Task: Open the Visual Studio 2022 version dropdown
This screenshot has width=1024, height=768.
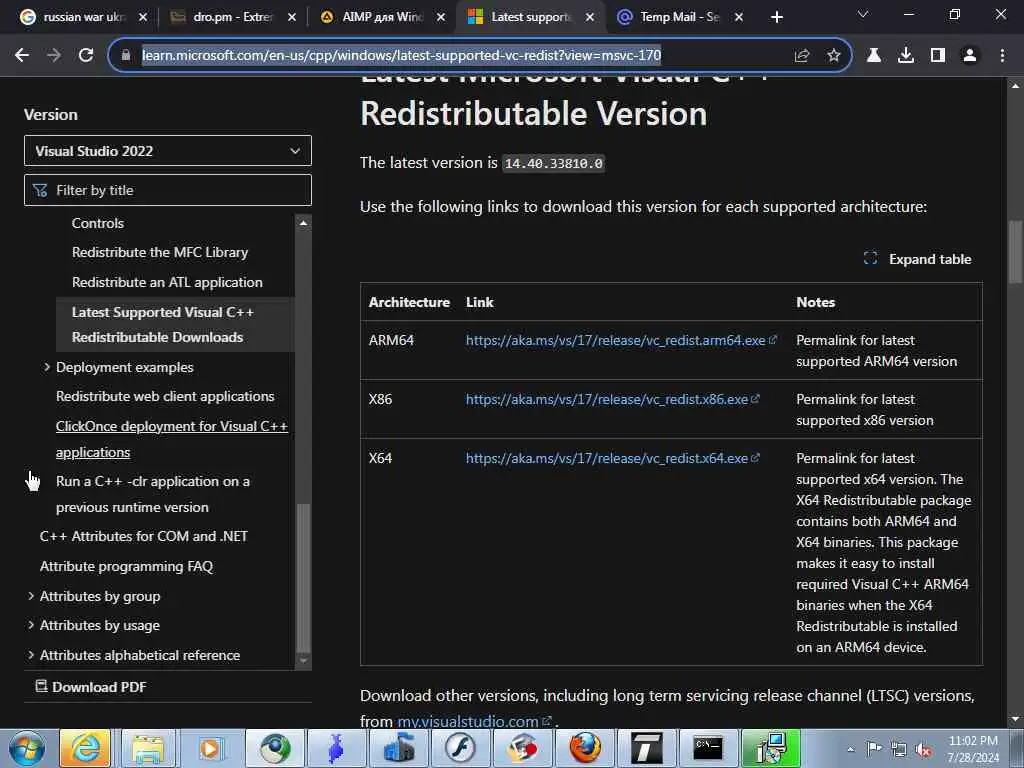Action: [x=168, y=151]
